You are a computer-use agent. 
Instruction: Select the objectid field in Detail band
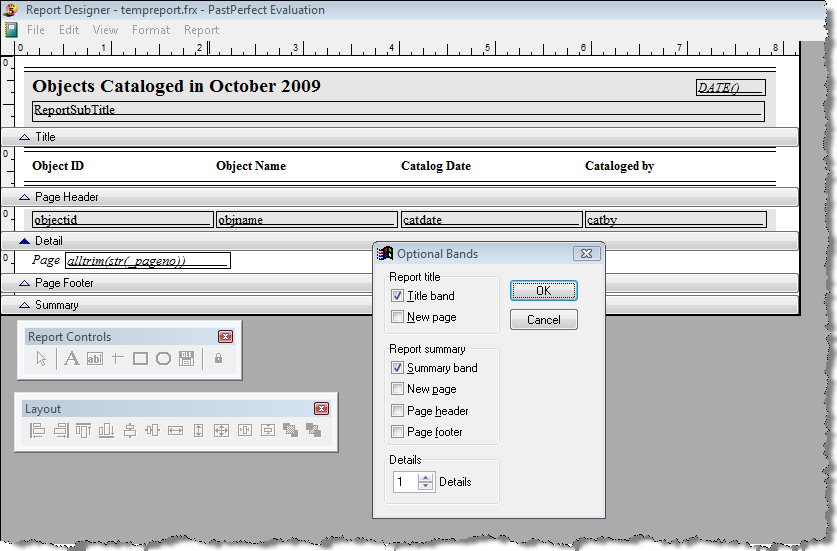coord(122,219)
